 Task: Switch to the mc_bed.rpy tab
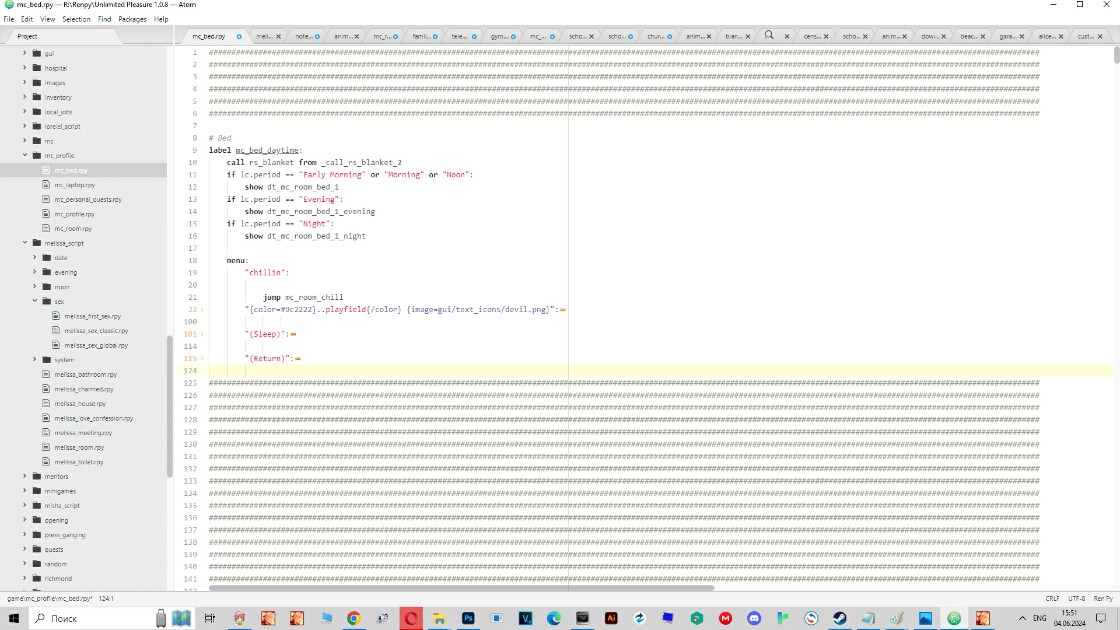(x=209, y=36)
